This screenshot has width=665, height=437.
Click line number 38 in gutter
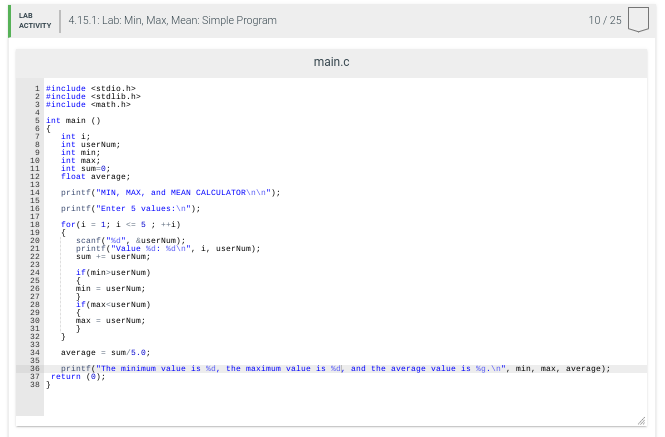35,385
